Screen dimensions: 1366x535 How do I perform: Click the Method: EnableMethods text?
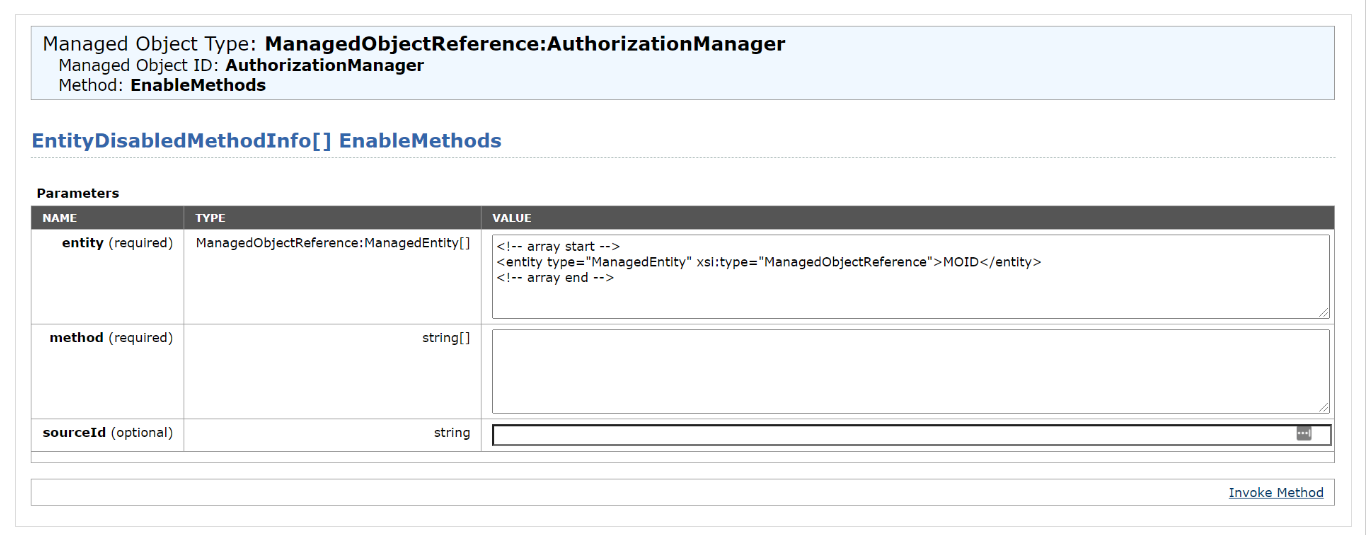coord(162,85)
